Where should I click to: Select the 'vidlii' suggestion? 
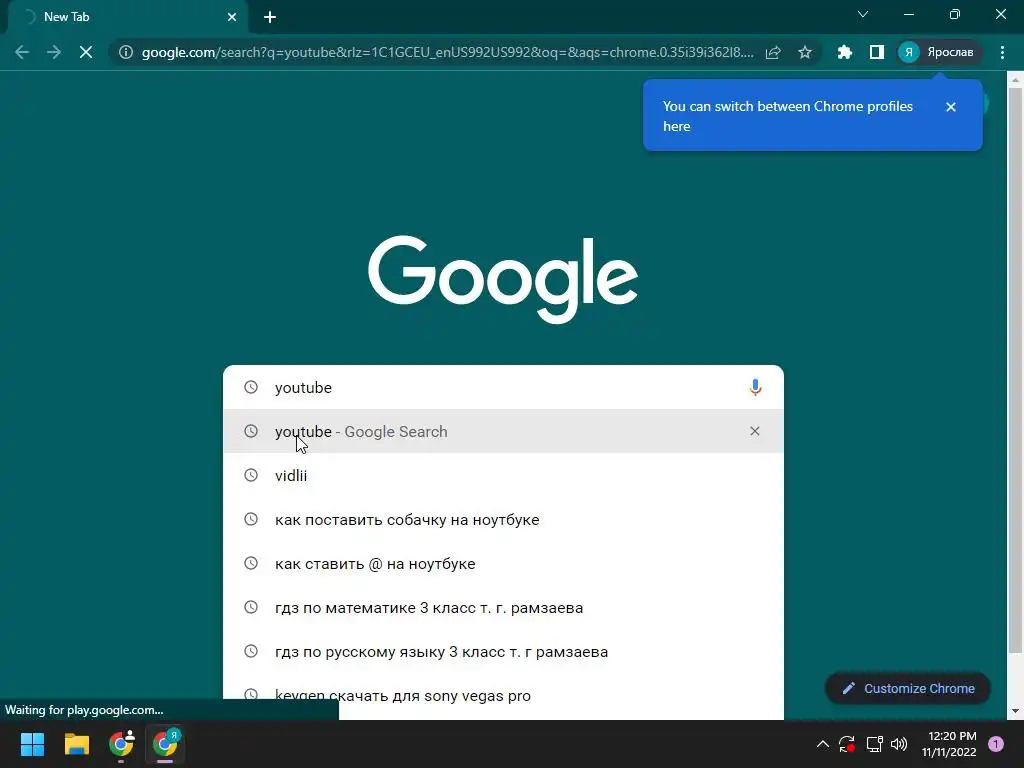[x=503, y=475]
